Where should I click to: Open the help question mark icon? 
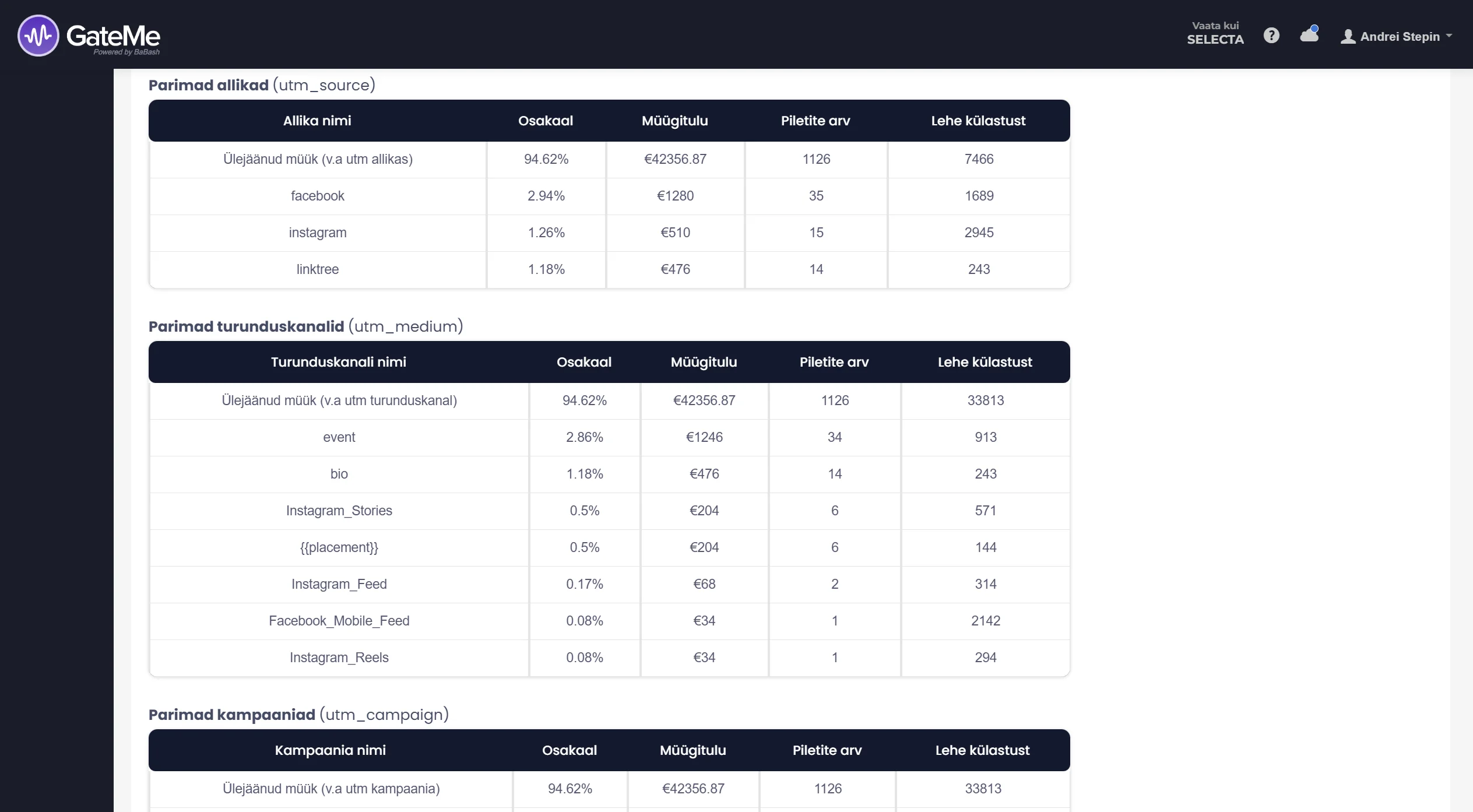[x=1271, y=36]
